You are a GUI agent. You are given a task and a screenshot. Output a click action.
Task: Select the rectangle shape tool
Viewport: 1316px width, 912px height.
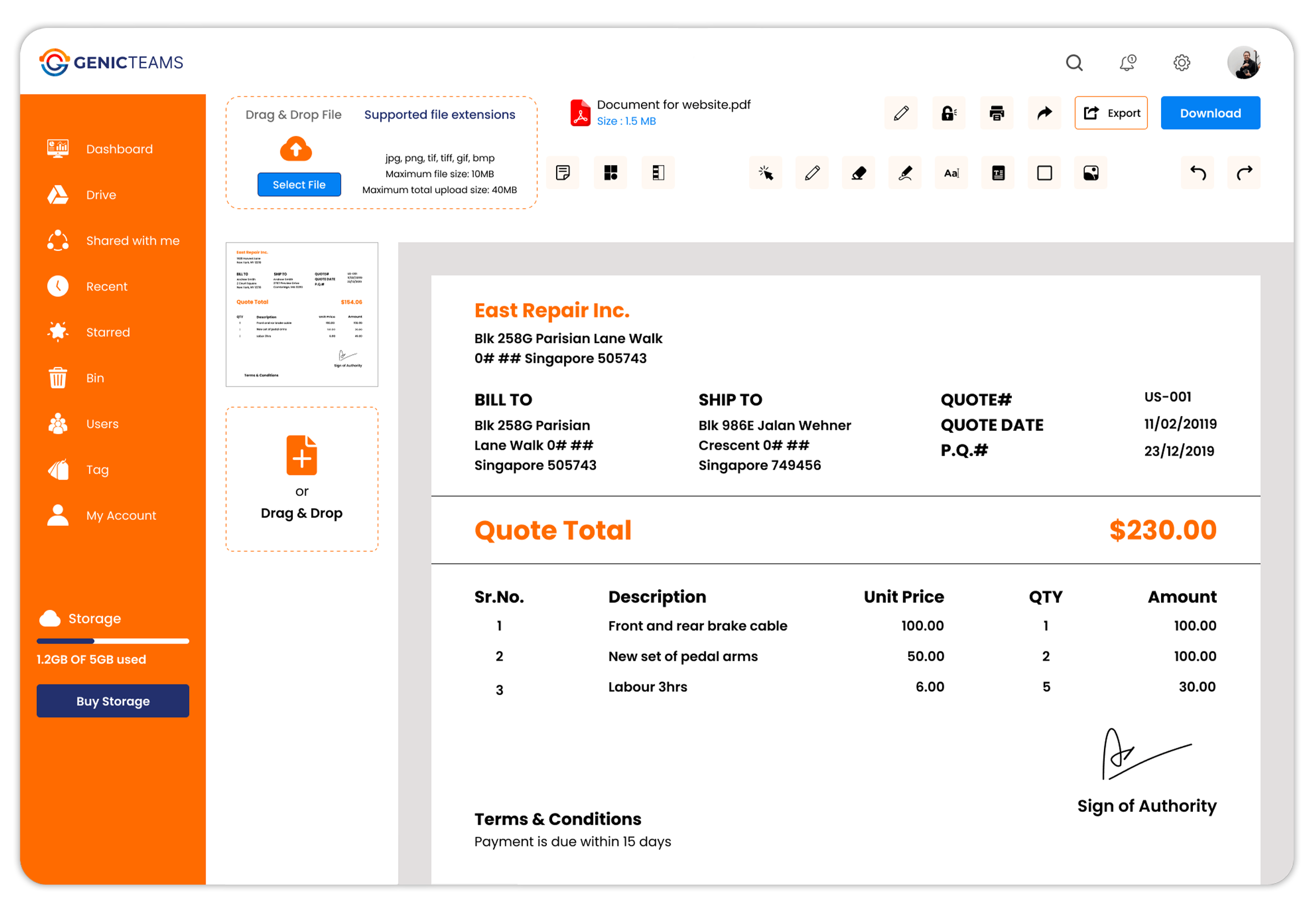1045,173
